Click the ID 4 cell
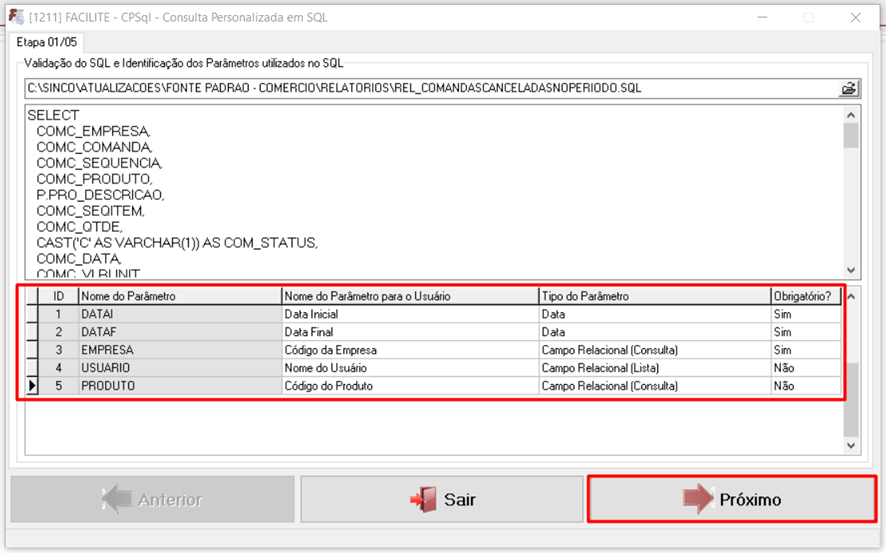 (x=58, y=368)
